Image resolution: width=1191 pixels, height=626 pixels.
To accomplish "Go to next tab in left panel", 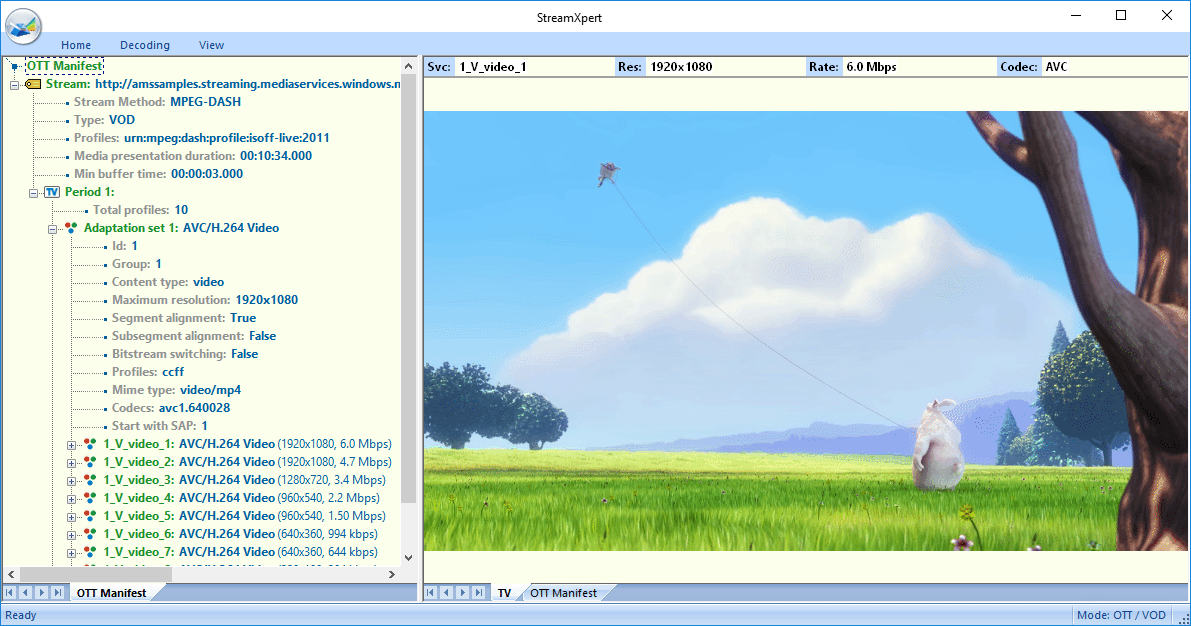I will [x=42, y=593].
